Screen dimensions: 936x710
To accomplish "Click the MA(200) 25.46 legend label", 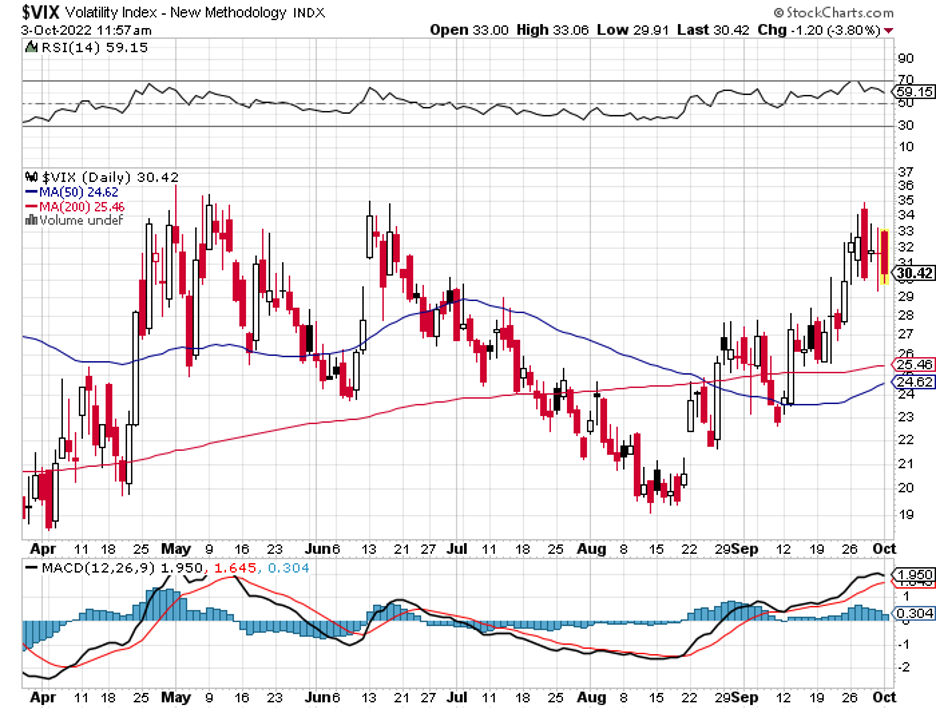I will pyautogui.click(x=82, y=207).
